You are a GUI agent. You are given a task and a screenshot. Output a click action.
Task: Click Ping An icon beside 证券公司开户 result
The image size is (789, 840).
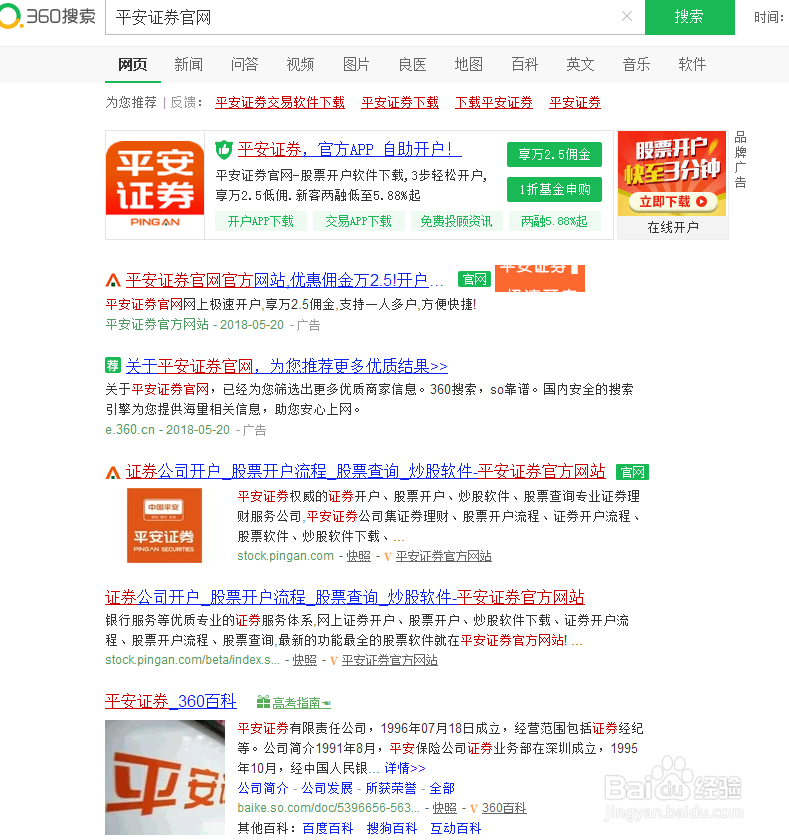(x=113, y=472)
